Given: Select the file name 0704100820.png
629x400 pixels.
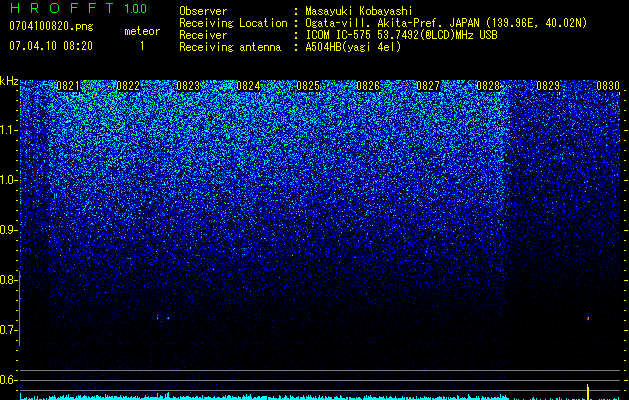Looking at the screenshot, I should (x=51, y=27).
